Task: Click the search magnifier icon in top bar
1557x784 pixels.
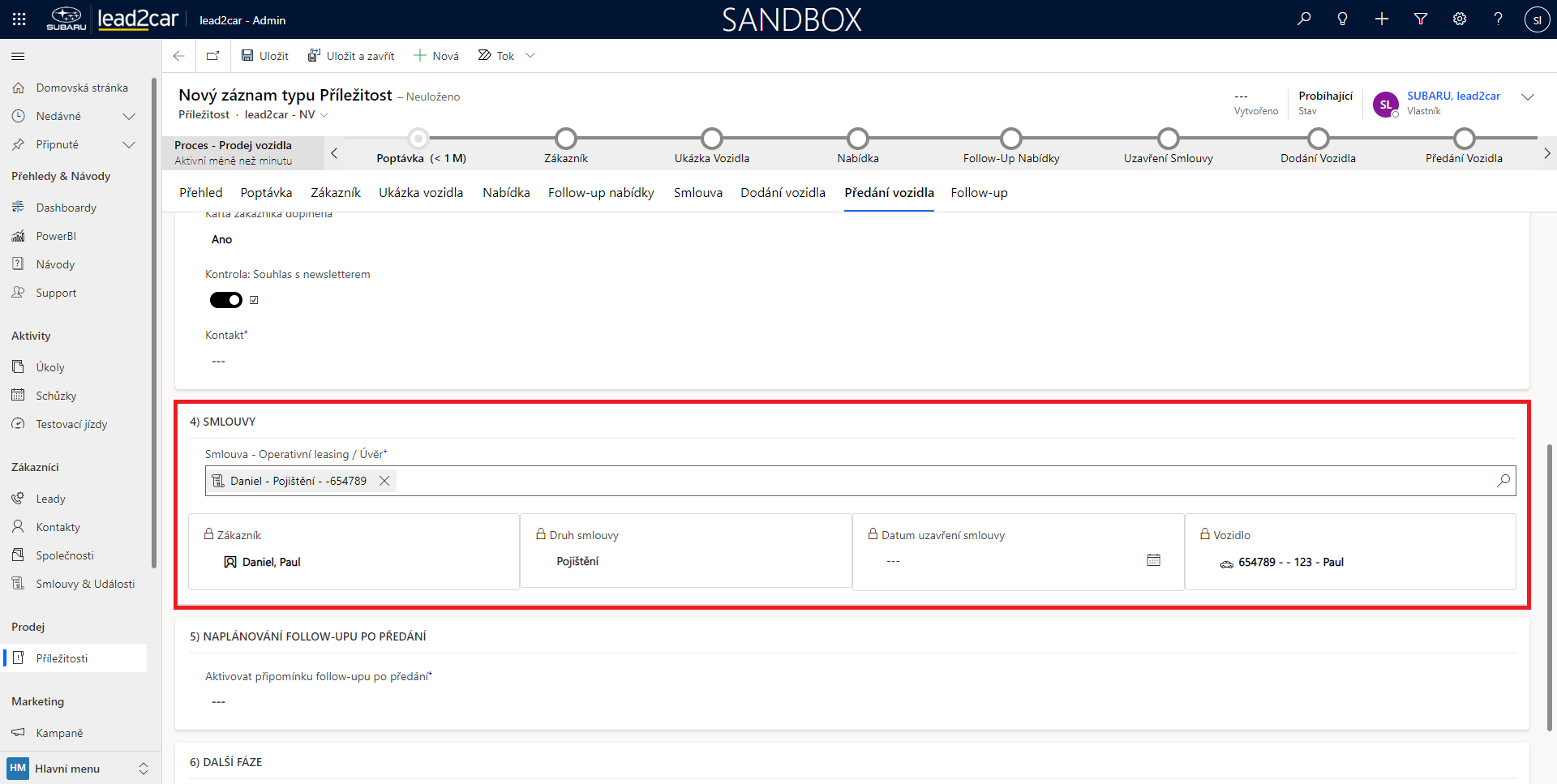Action: click(x=1304, y=19)
